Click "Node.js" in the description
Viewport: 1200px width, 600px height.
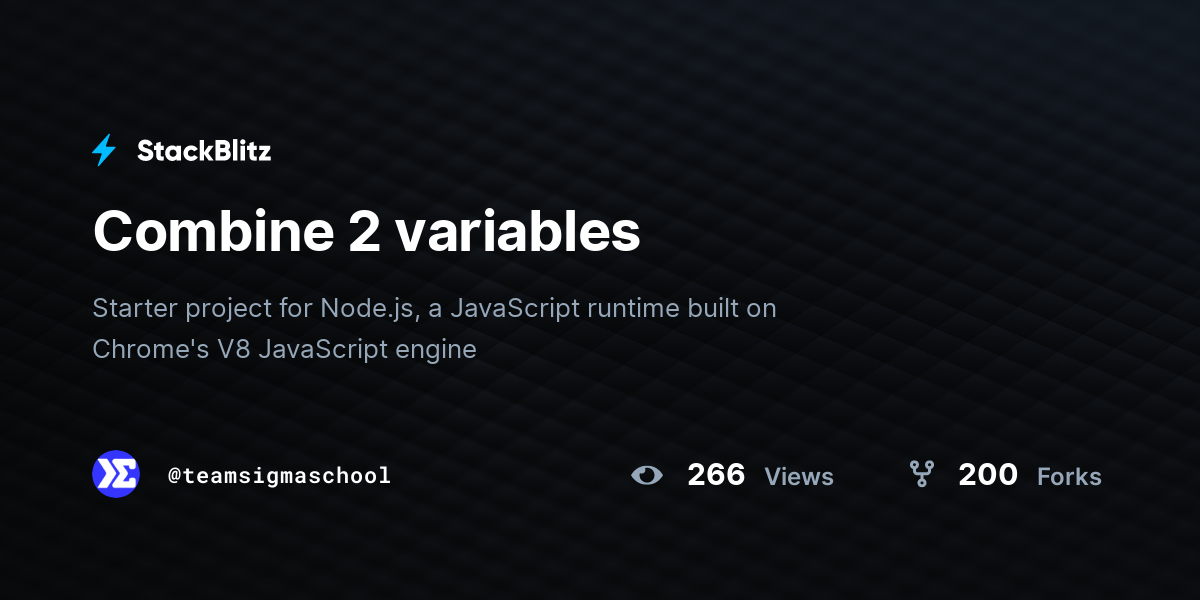pyautogui.click(x=366, y=308)
